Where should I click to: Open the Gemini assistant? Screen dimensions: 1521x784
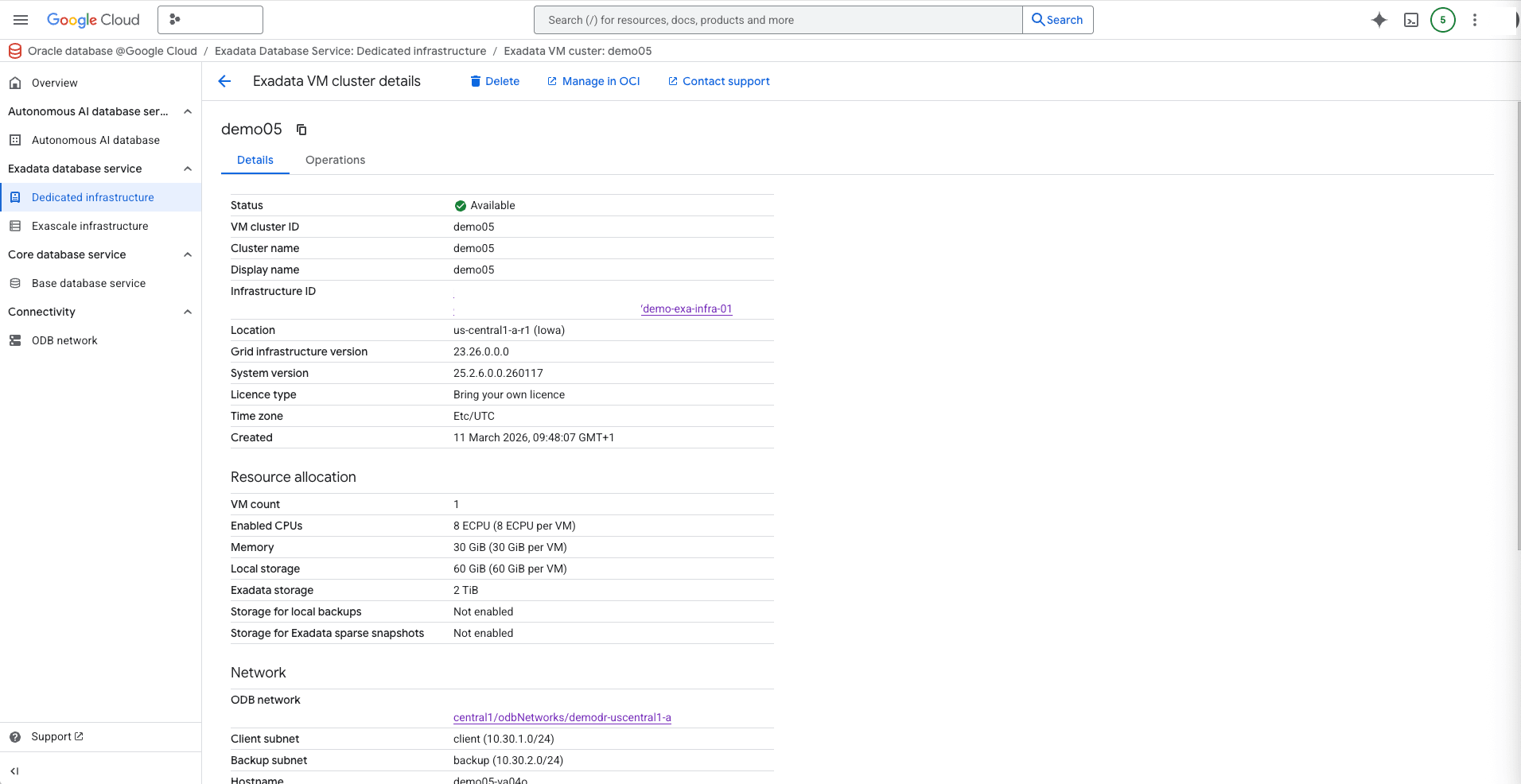1379,20
